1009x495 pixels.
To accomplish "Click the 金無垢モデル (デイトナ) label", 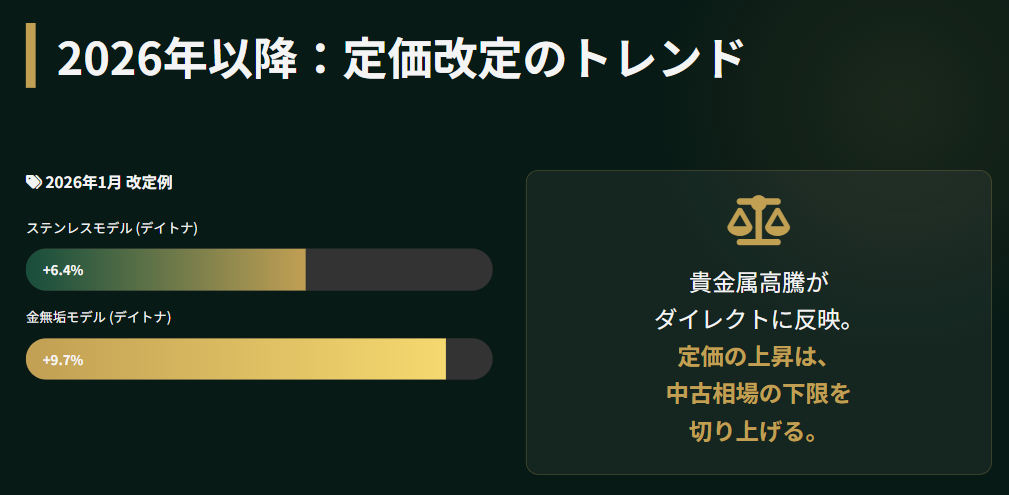I will pyautogui.click(x=99, y=317).
